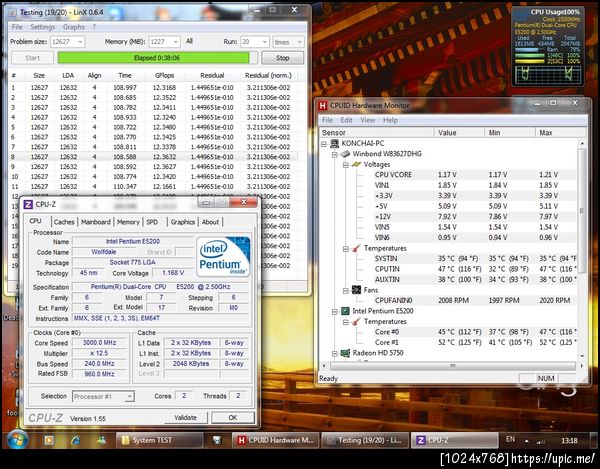Viewport: 600px width, 469px height.
Task: Open the Processor #1 Selection dropdown
Action: pyautogui.click(x=103, y=397)
